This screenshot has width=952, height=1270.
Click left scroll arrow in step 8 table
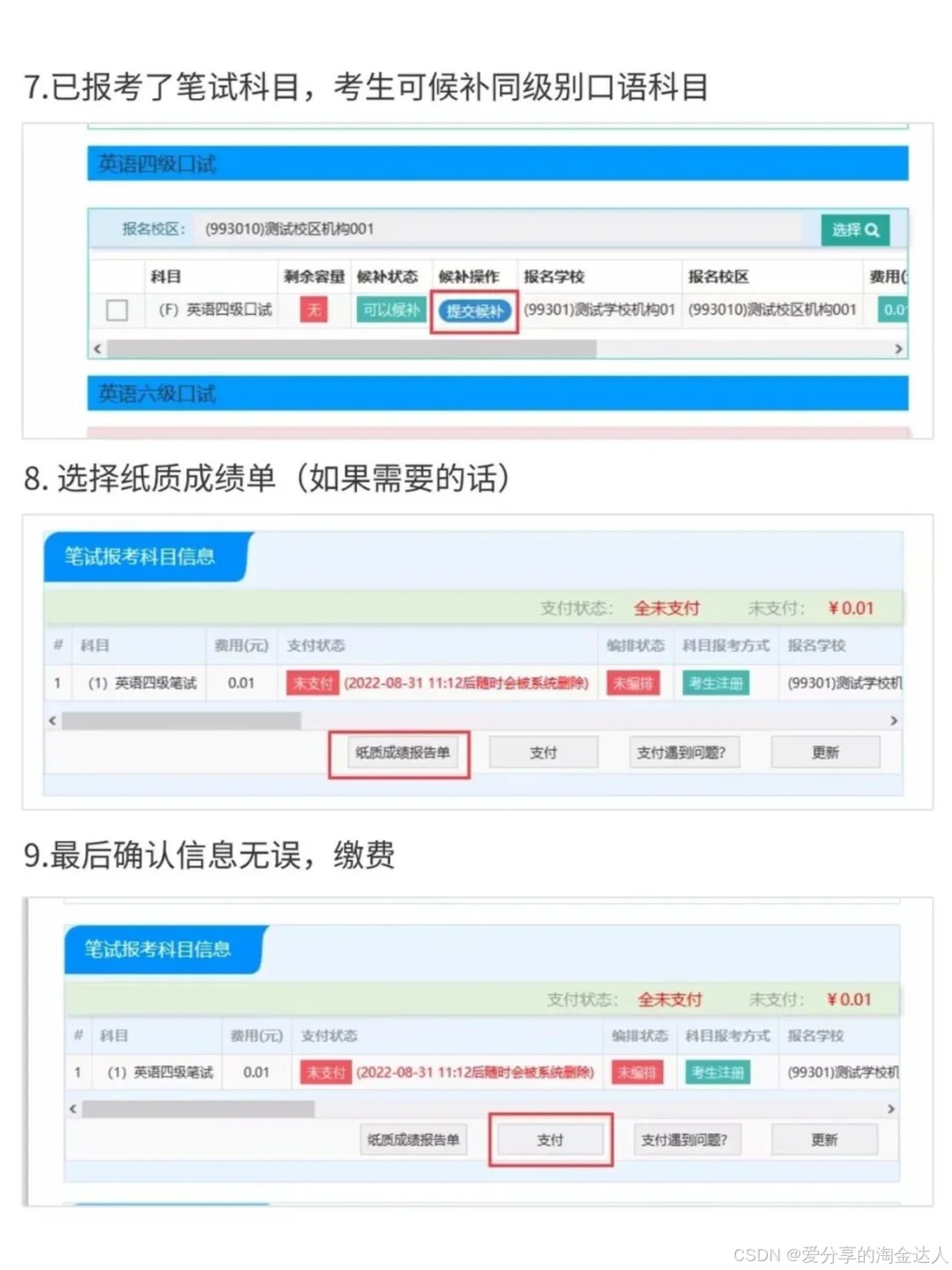point(52,721)
